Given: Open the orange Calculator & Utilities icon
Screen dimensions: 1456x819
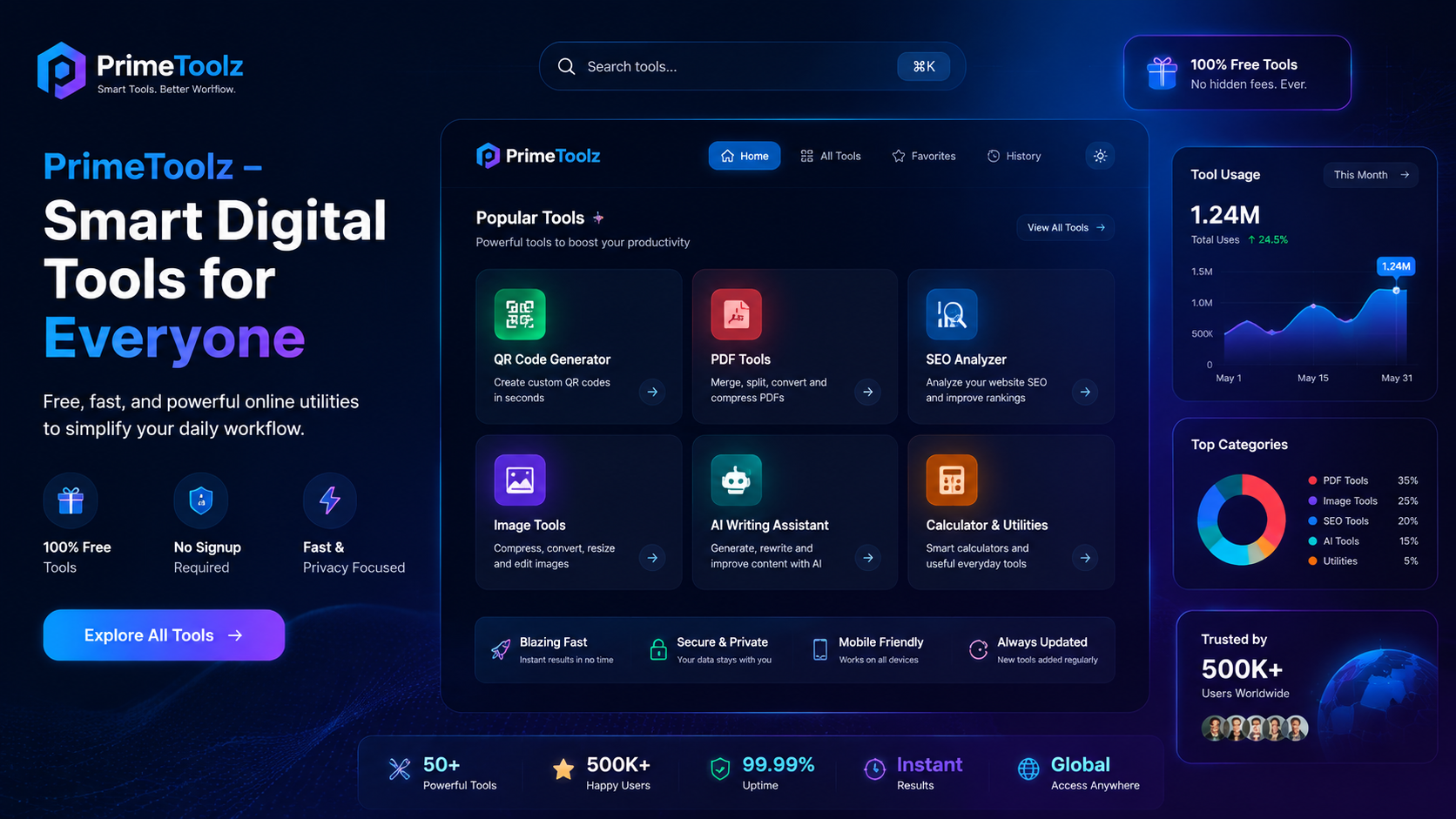Looking at the screenshot, I should click(x=952, y=480).
